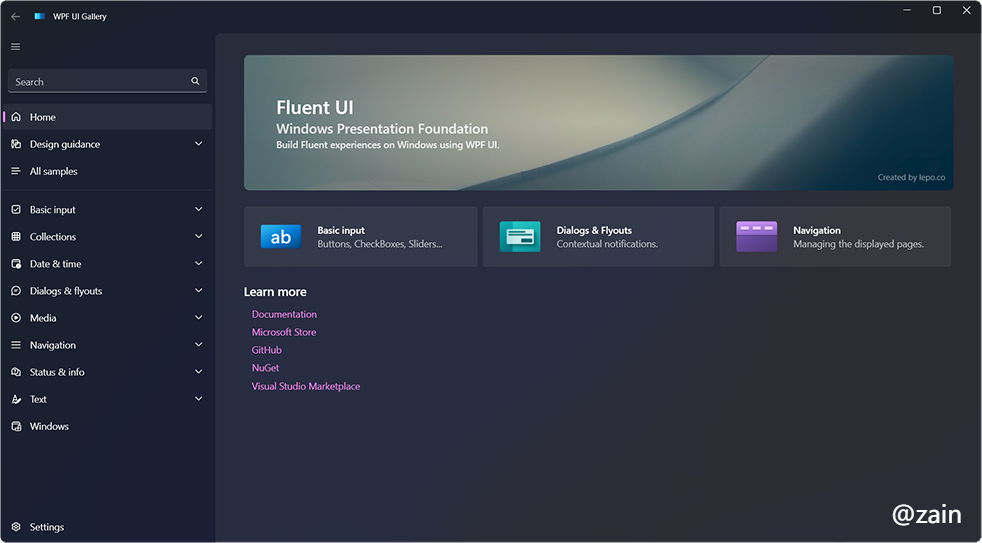982x543 pixels.
Task: Click the 'Learn more' heading
Action: (275, 292)
